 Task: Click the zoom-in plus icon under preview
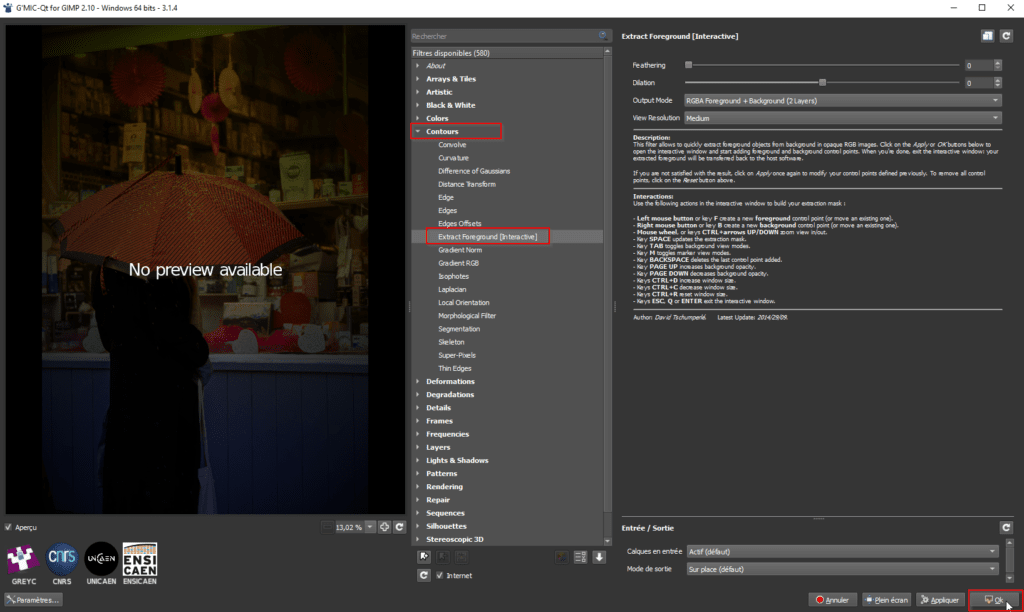click(384, 527)
